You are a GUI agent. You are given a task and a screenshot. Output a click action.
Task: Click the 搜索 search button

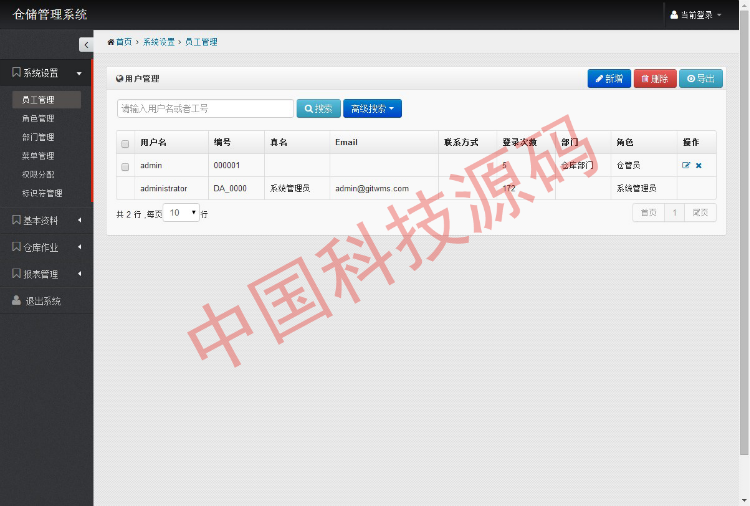click(318, 108)
